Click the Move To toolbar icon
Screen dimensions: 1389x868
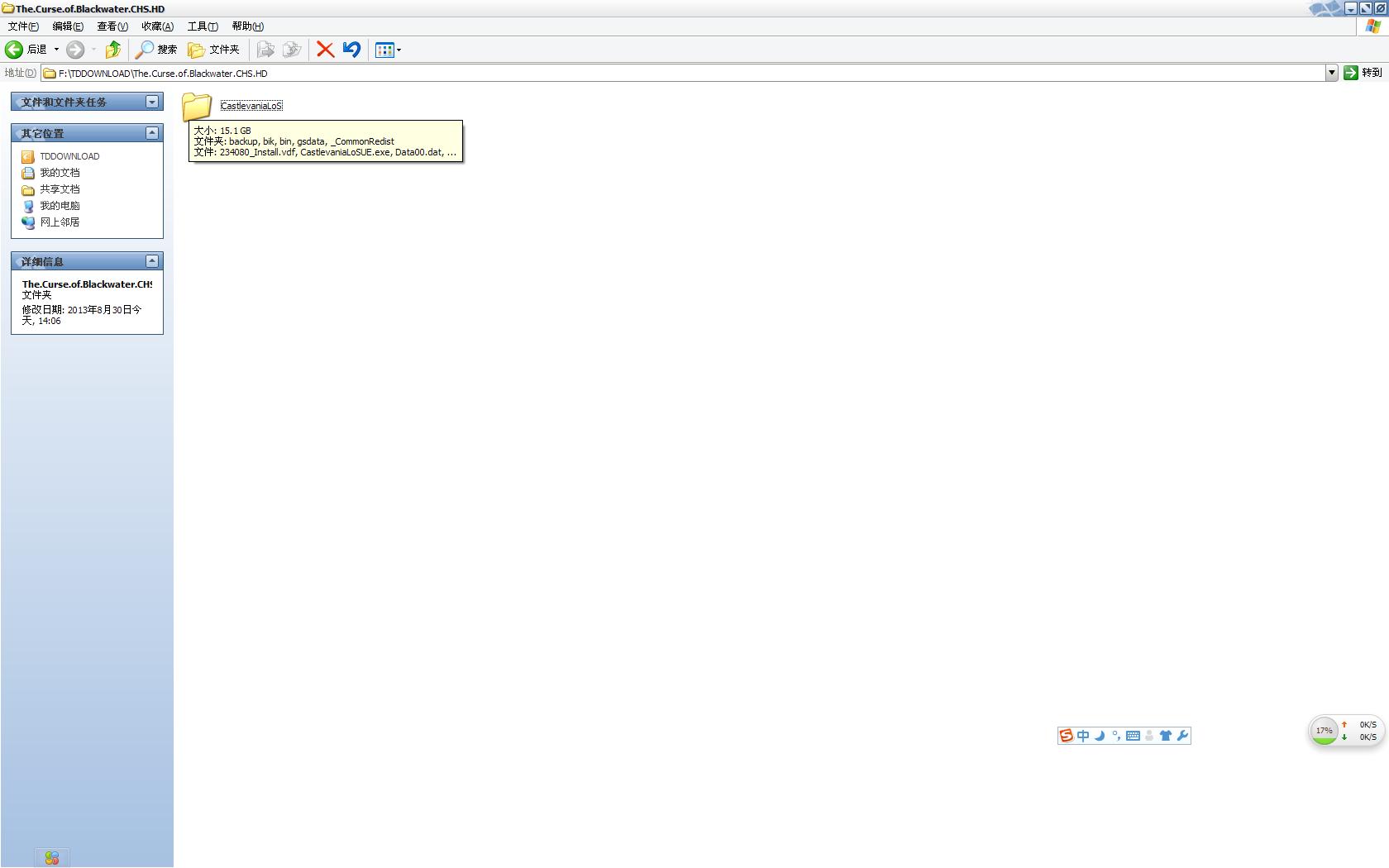click(x=265, y=50)
